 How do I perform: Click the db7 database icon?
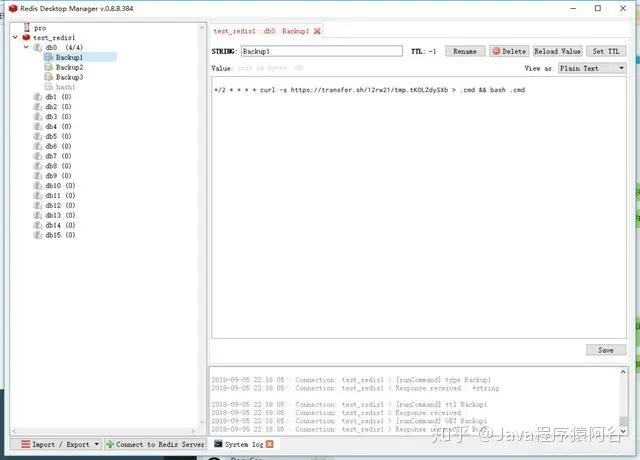coord(38,156)
